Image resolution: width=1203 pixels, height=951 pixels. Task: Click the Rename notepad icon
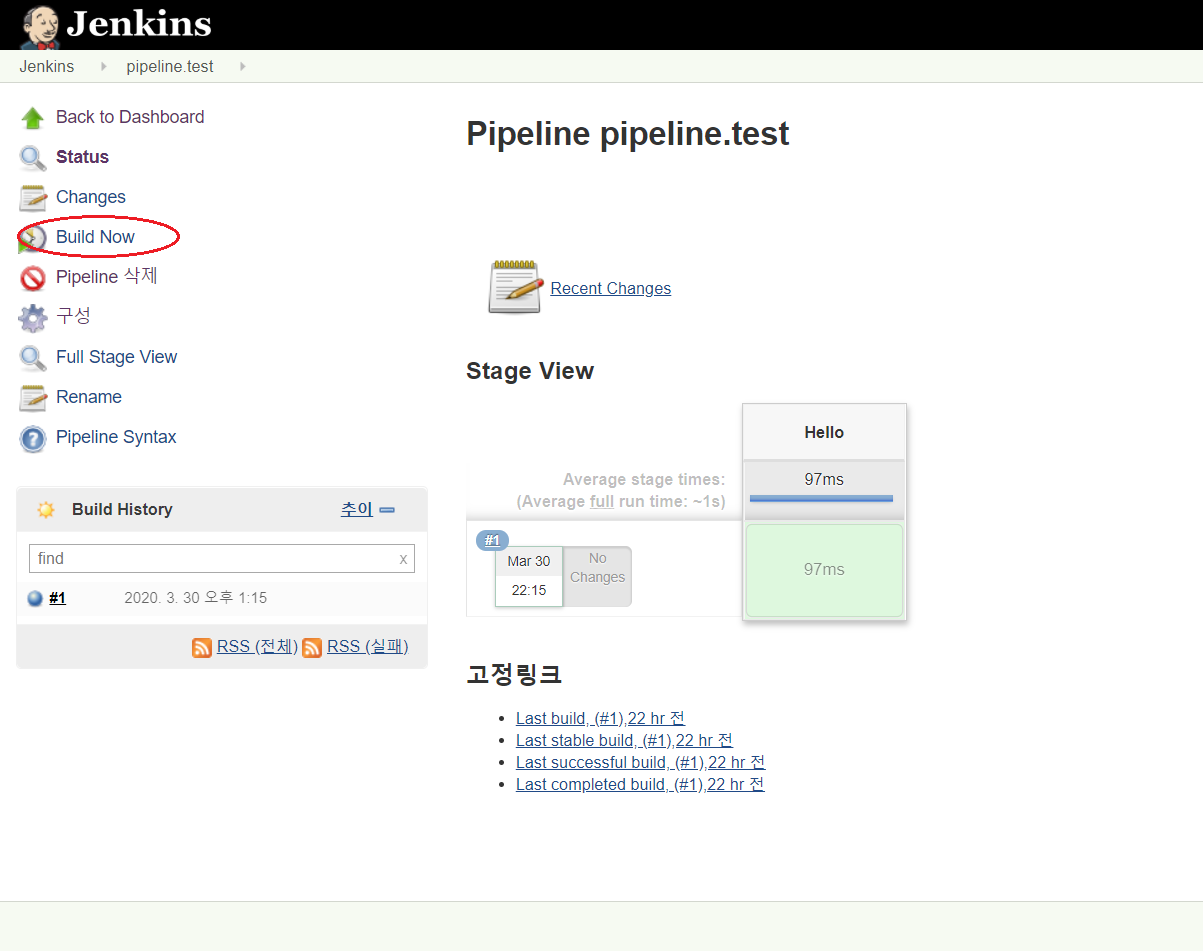33,398
